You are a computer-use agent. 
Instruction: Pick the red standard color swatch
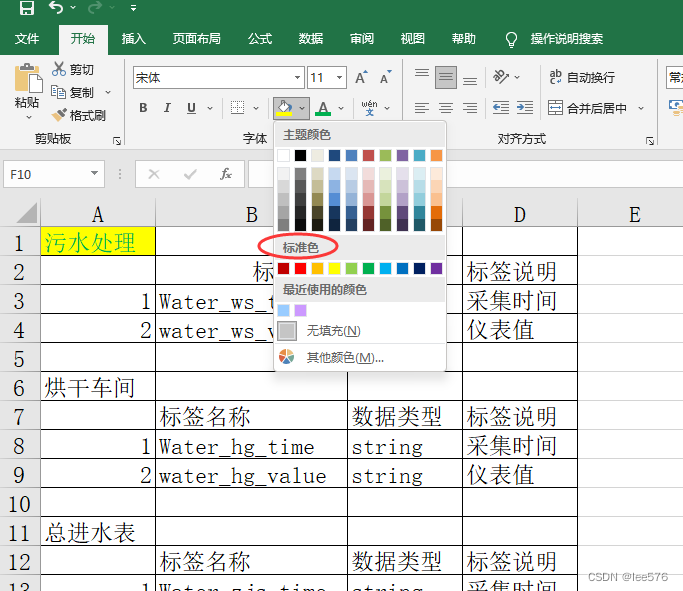[x=300, y=268]
